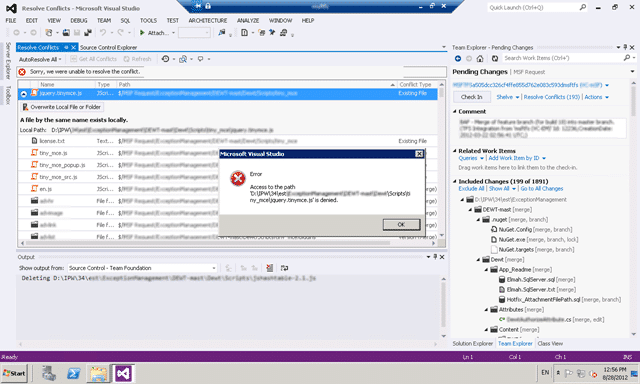Close the Resolve Conflicts tab
The image size is (640, 384).
[x=73, y=47]
